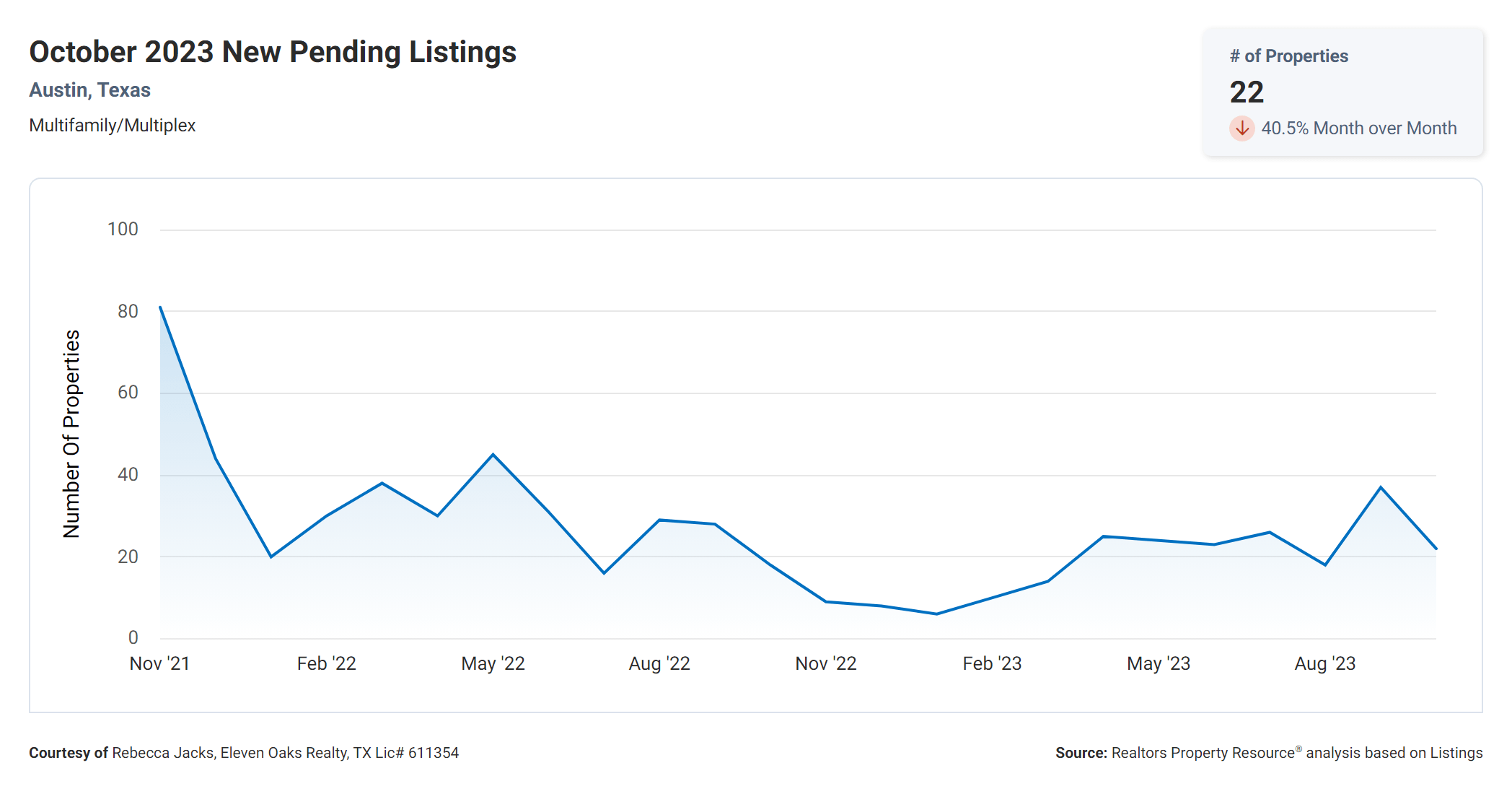
Task: Click the May '22 x-axis label
Action: tap(493, 663)
